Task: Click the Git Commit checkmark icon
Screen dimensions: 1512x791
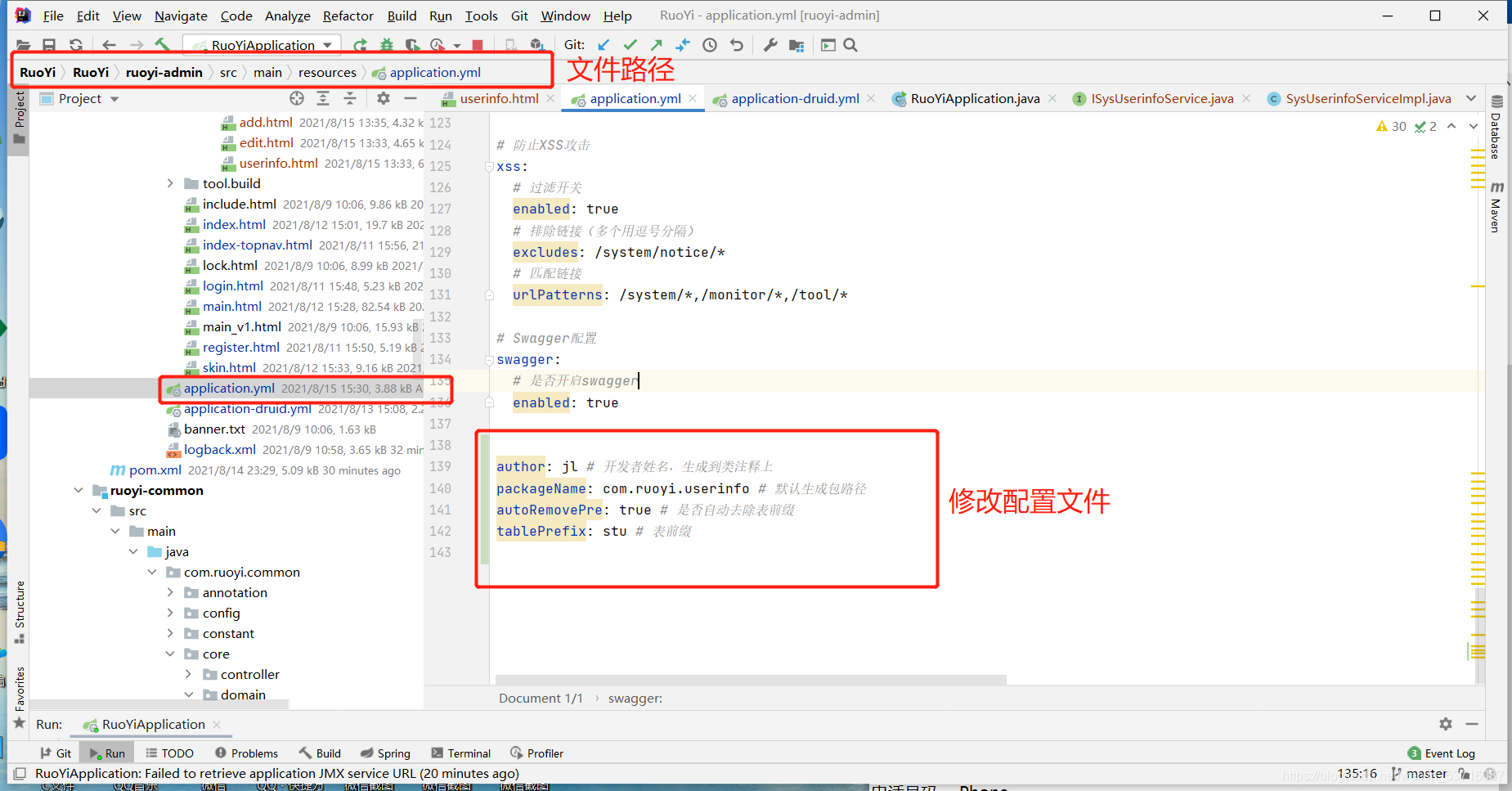Action: coord(630,45)
